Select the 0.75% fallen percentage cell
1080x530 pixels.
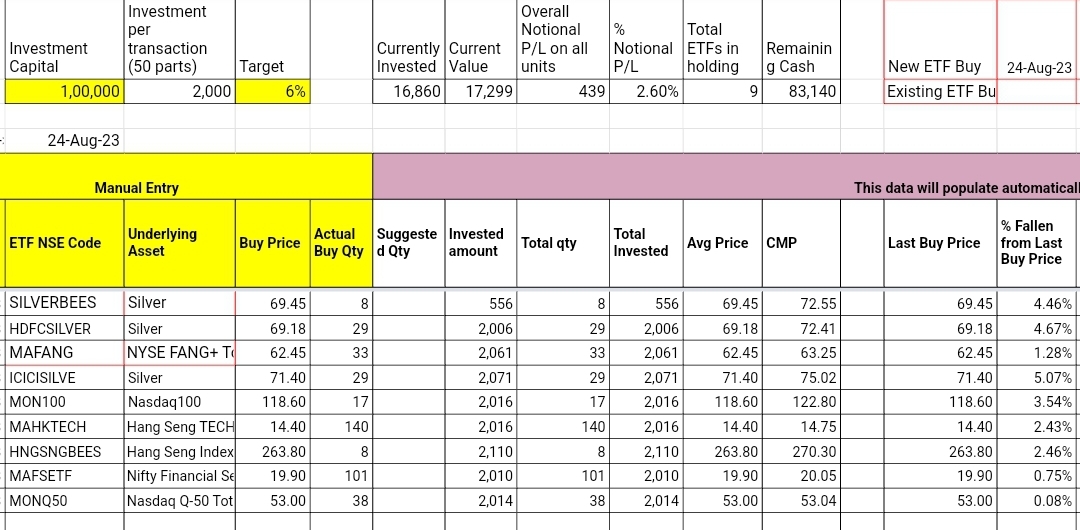(x=1038, y=476)
